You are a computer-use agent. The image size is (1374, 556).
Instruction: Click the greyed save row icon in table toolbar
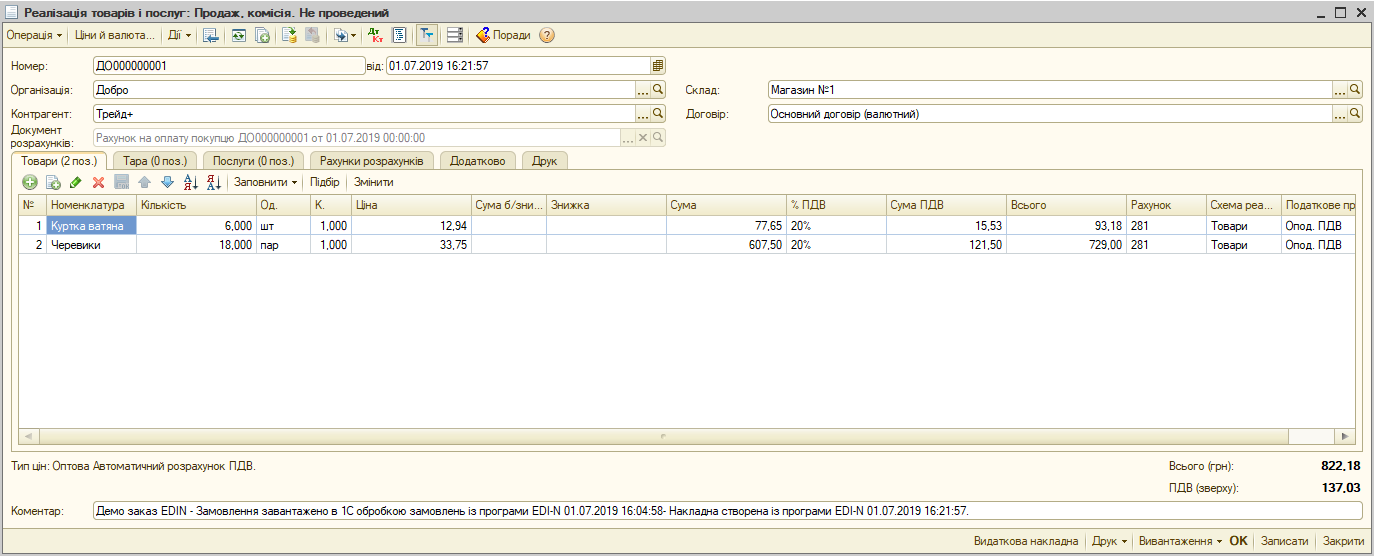tap(122, 182)
